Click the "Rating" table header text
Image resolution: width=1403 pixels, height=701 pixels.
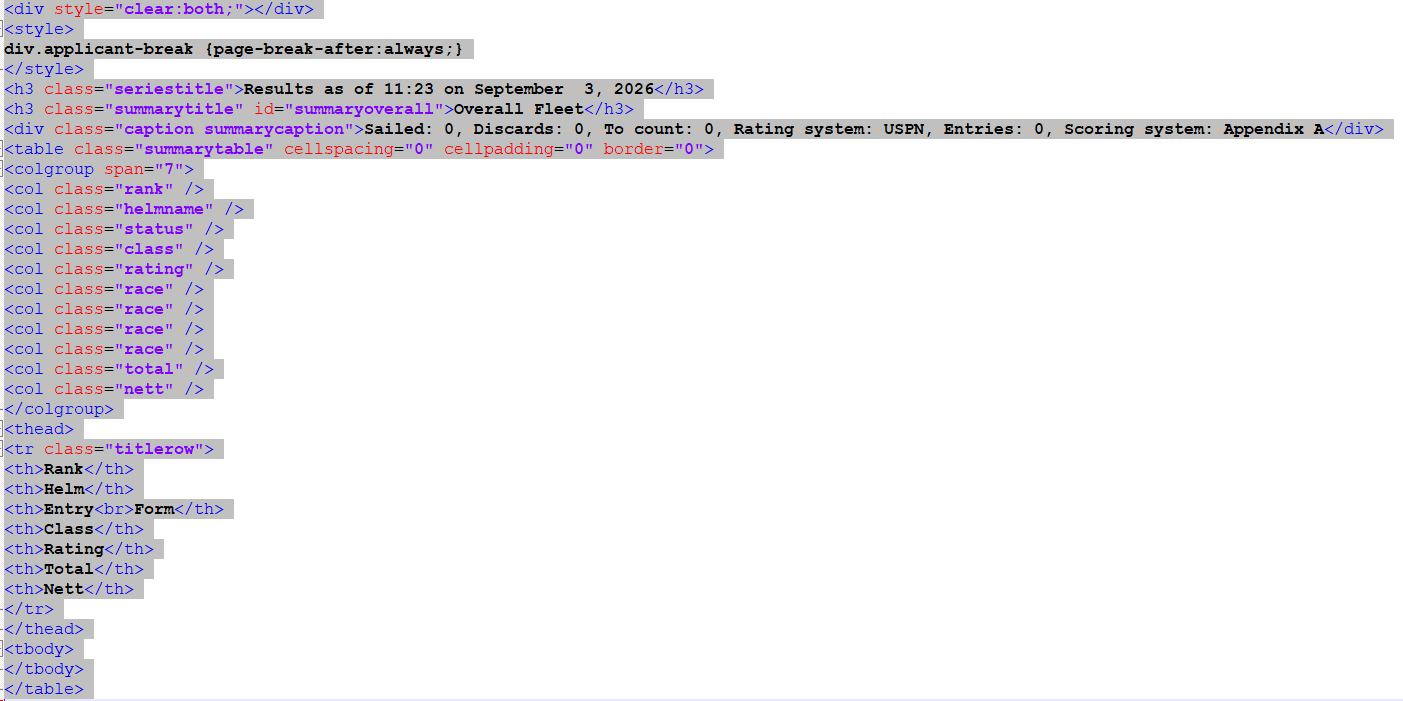click(74, 549)
